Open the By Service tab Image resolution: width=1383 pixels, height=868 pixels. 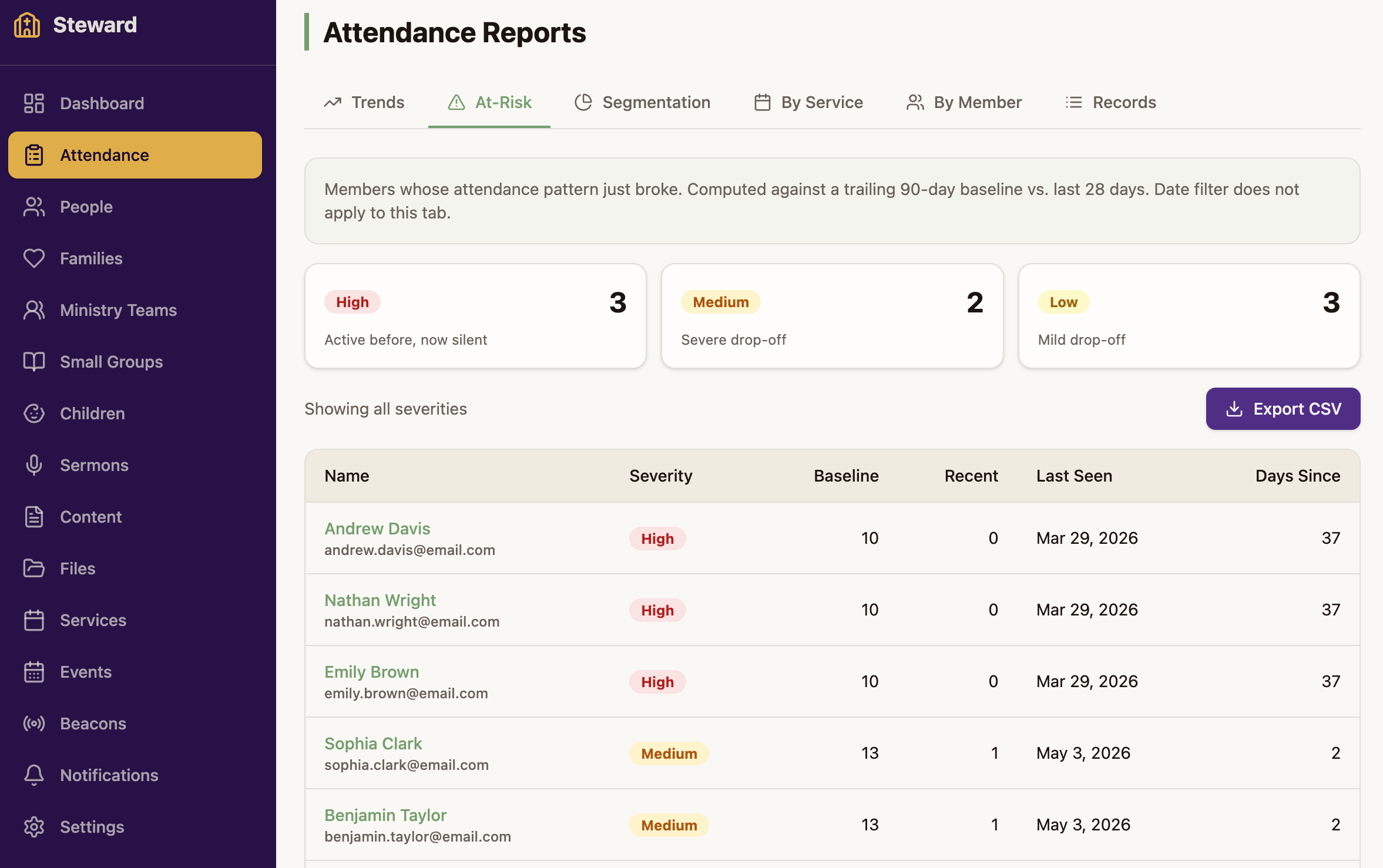click(808, 102)
